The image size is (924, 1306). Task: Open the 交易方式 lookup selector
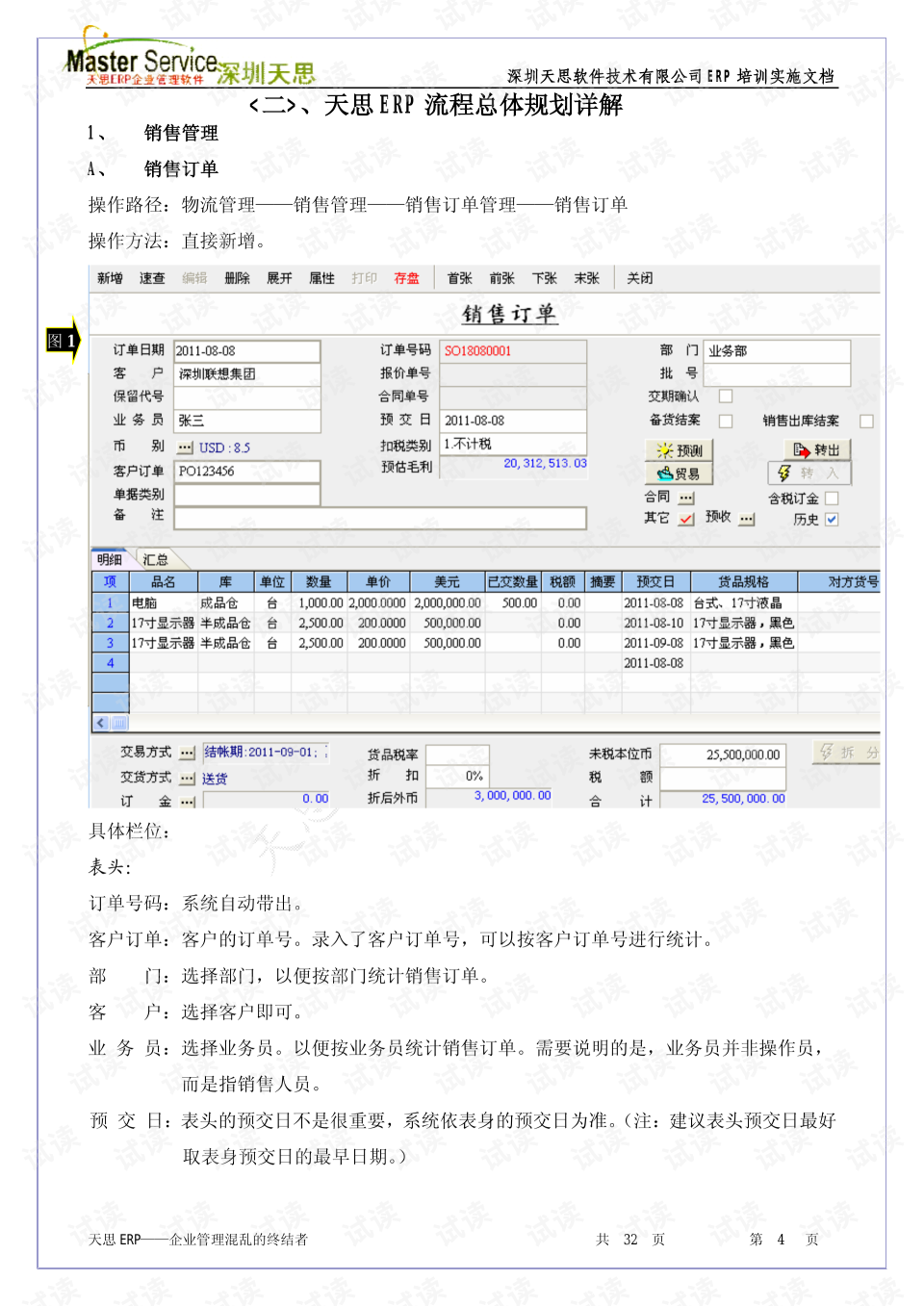(186, 752)
